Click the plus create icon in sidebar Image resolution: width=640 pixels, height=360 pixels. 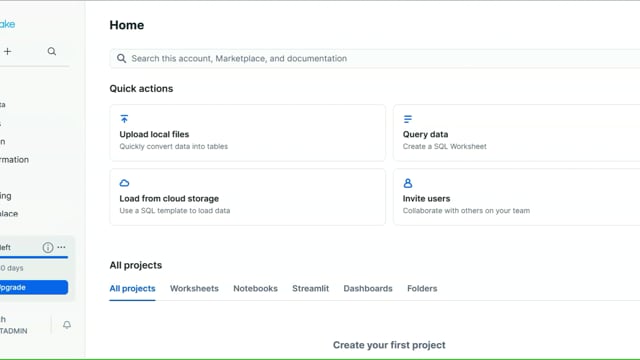coord(7,51)
